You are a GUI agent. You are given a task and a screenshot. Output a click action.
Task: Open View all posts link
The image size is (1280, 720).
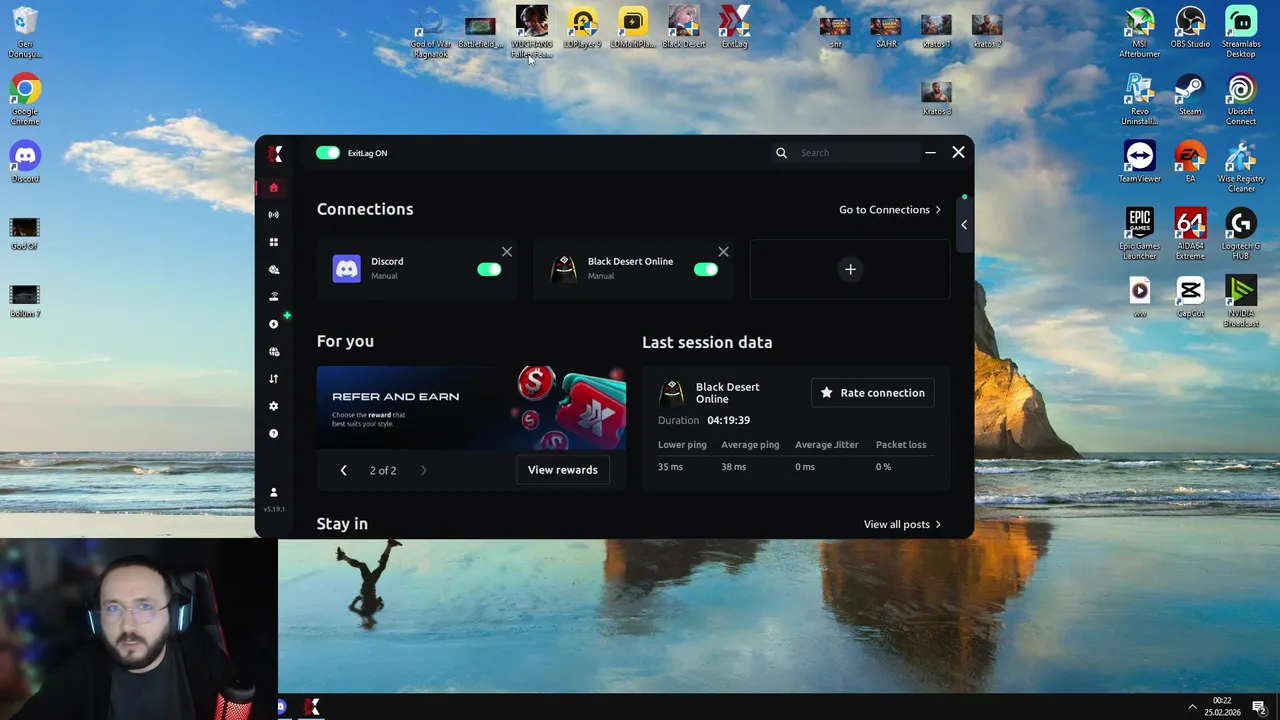click(902, 524)
